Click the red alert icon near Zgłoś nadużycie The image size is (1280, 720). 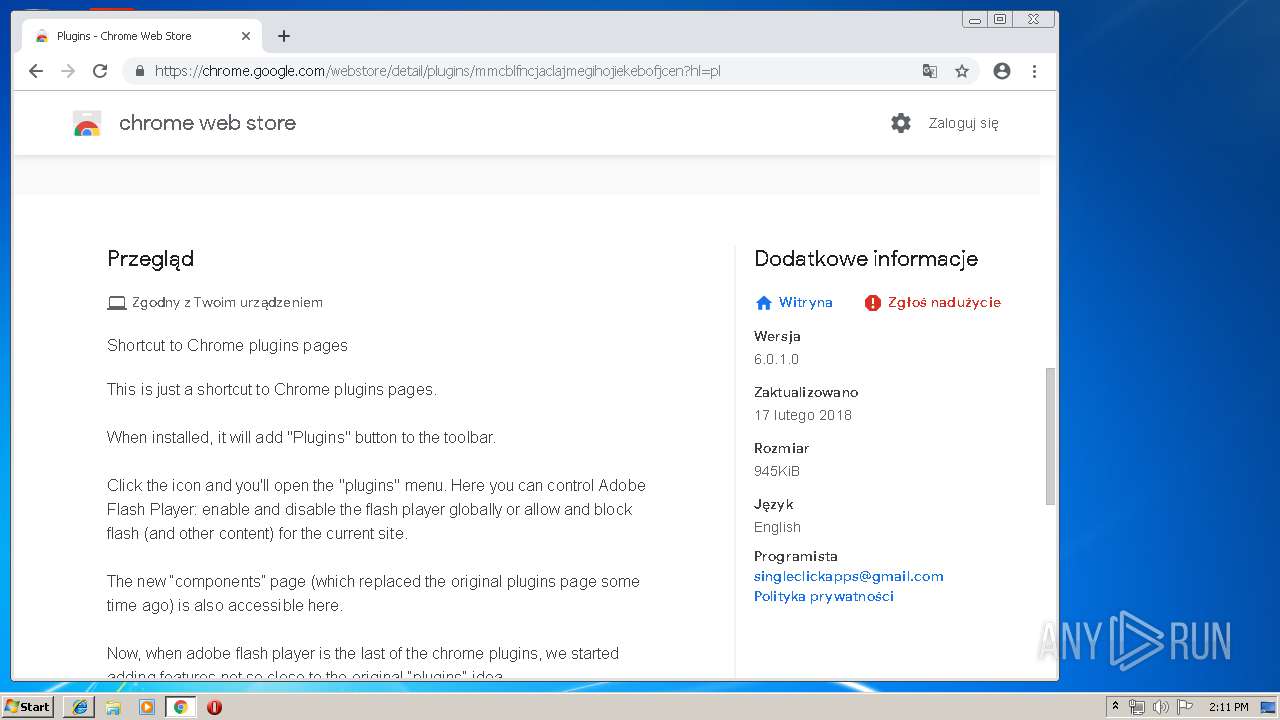873,302
